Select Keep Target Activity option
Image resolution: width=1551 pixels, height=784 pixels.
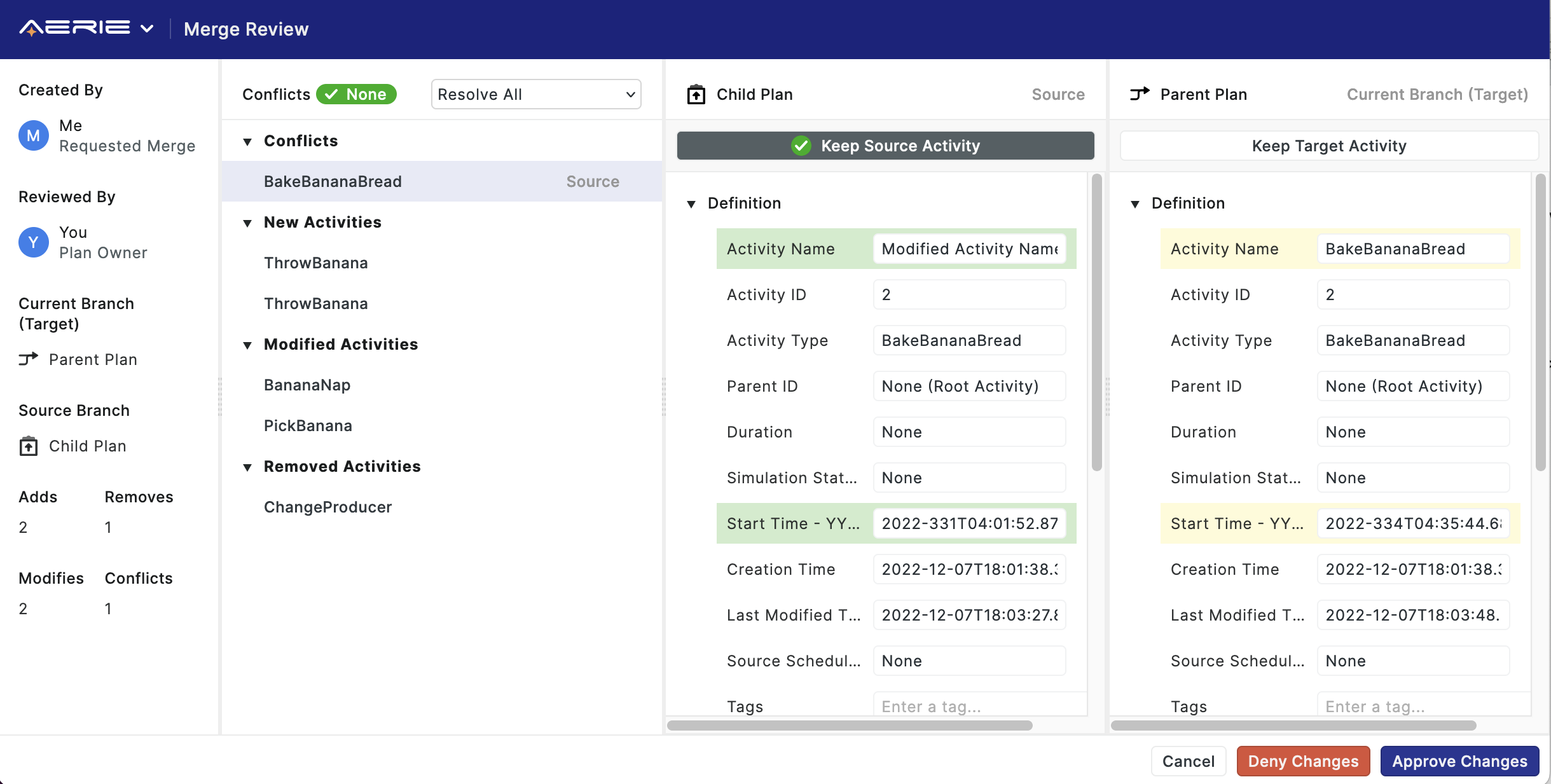[1328, 146]
